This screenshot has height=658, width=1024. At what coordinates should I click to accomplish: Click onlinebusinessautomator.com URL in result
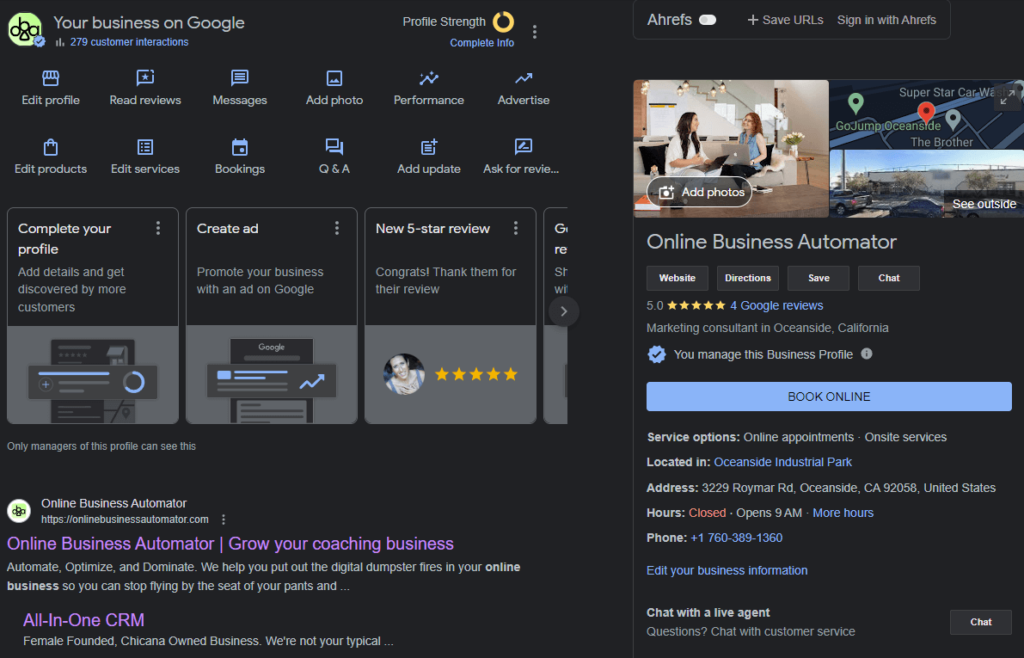click(x=125, y=520)
